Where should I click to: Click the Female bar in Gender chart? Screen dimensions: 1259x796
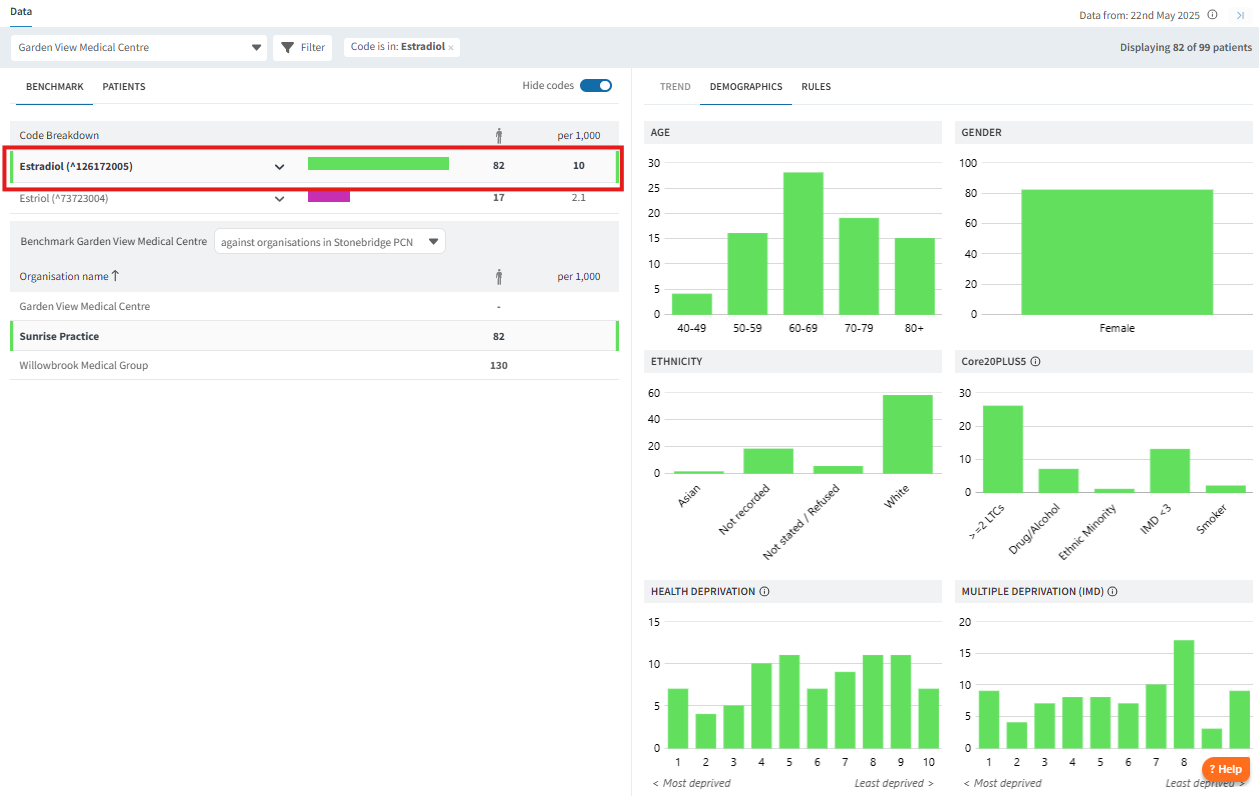[x=1117, y=252]
